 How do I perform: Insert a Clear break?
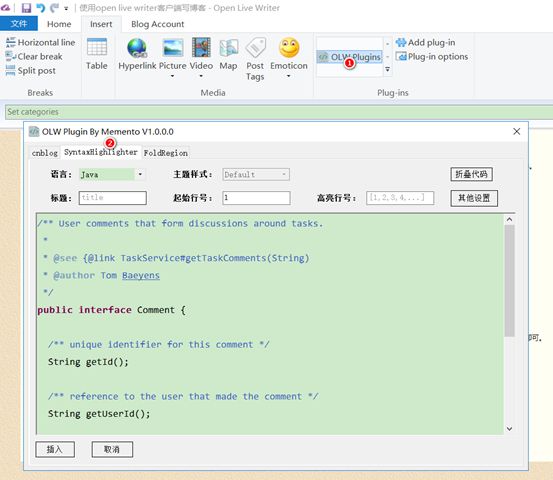[34, 56]
